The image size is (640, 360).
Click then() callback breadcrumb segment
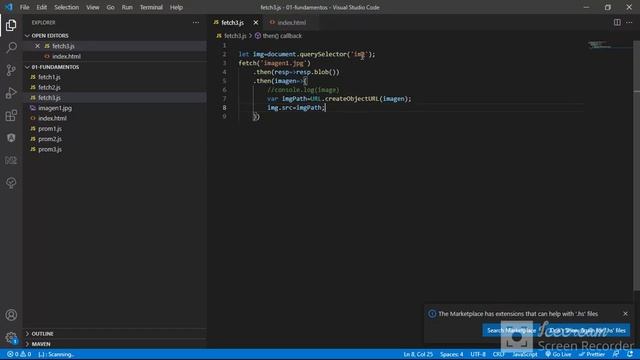coord(282,36)
